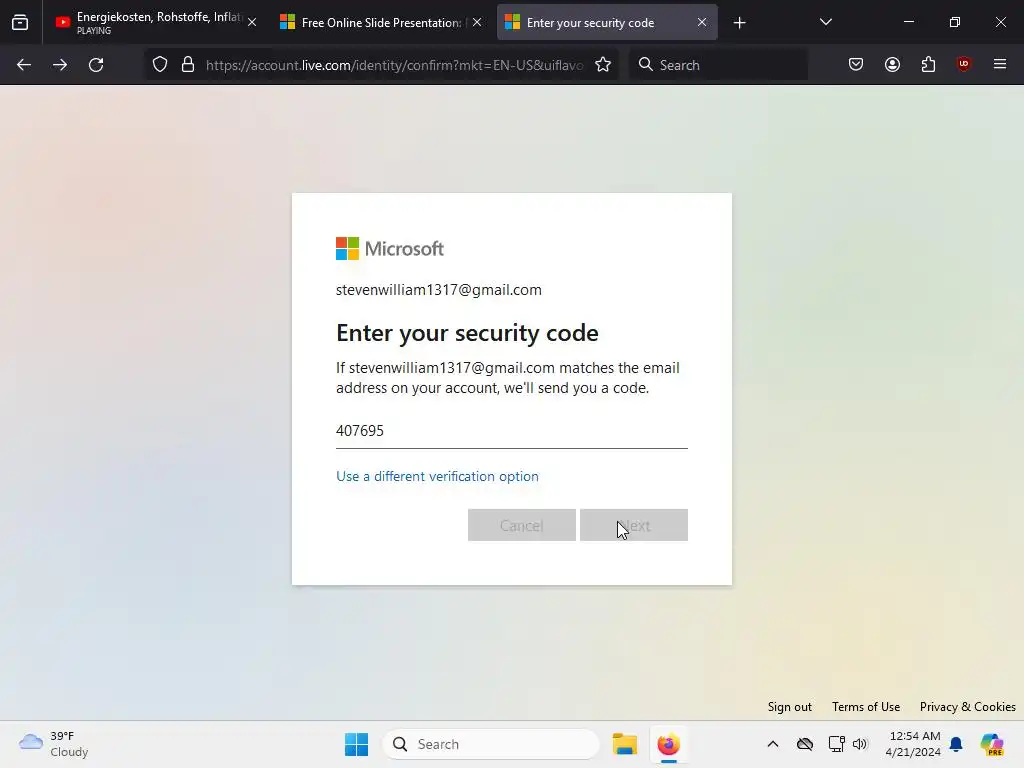Click Use a different verification option
1024x768 pixels.
pos(437,476)
